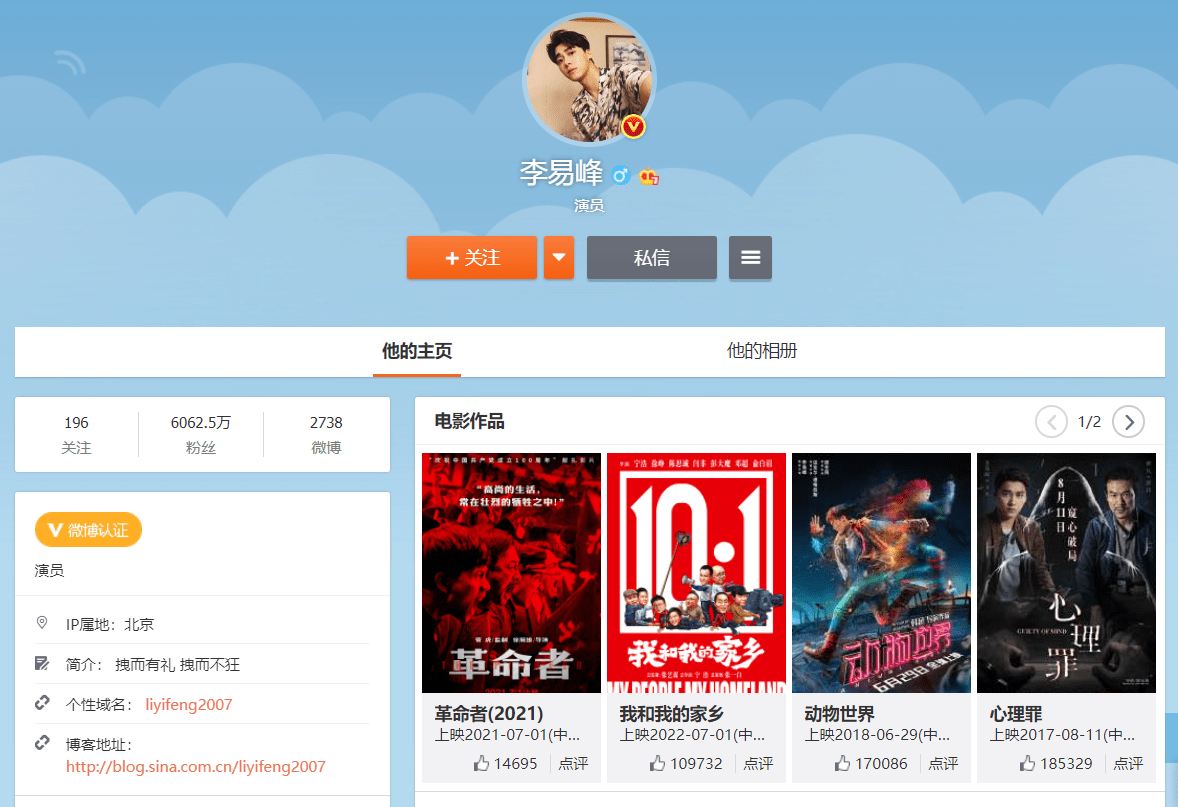The width and height of the screenshot is (1178, 807).
Task: Click the 演员 text under 微博认证
Action: pos(50,570)
